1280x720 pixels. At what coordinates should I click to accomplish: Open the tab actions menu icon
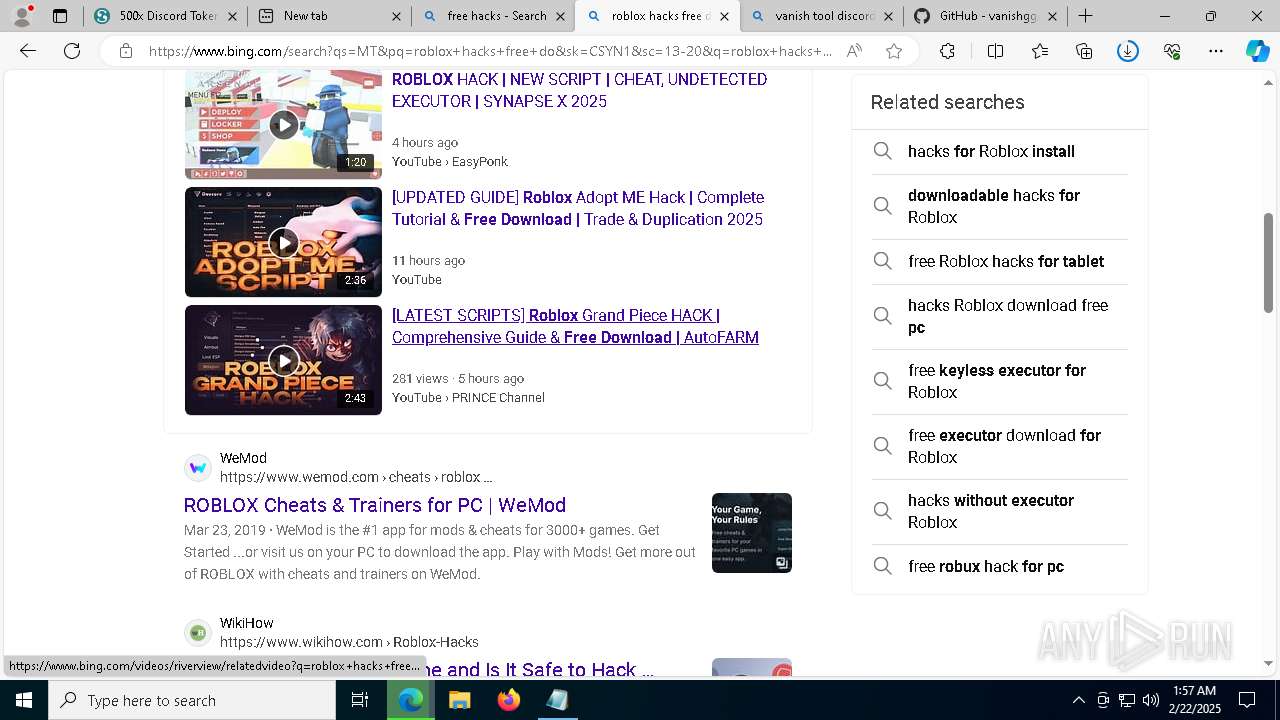60,16
